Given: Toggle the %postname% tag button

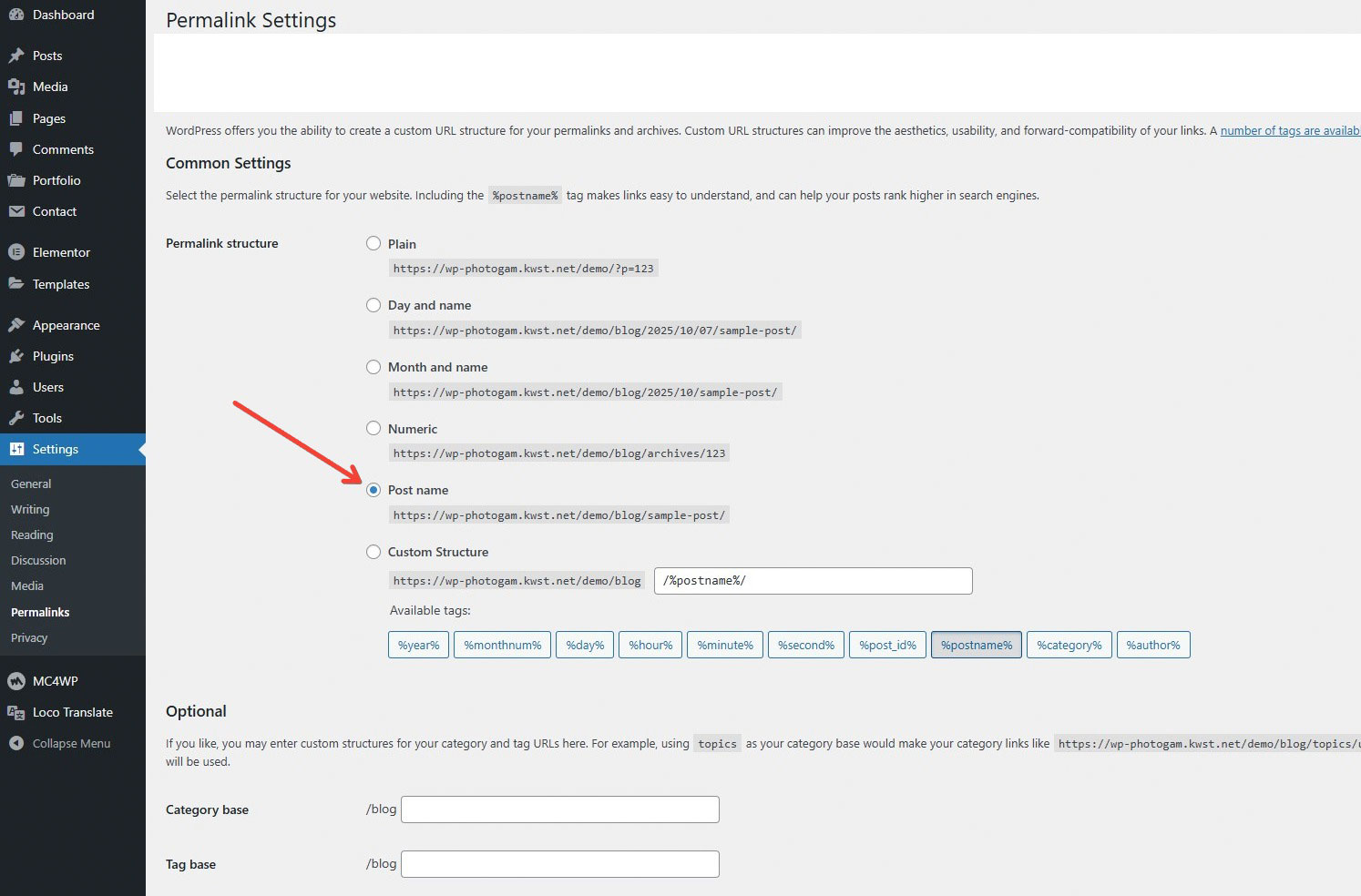Looking at the screenshot, I should click(977, 645).
